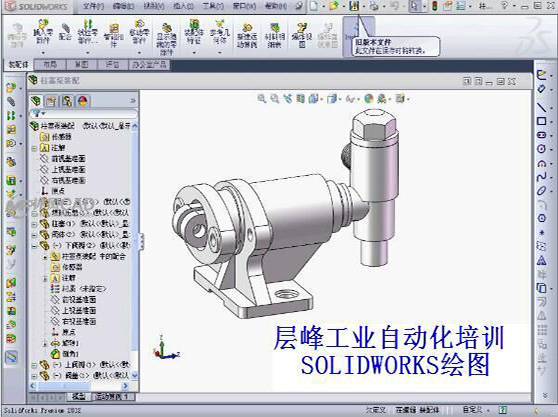This screenshot has height=417, width=558.
Task: Select the 运动算例 1 bottom tab
Action: tap(112, 396)
